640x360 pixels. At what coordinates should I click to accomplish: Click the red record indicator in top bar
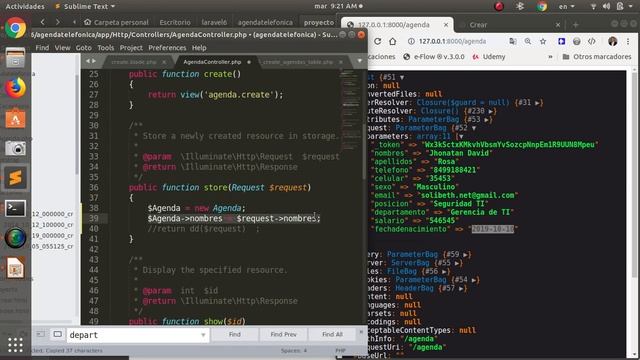[499, 6]
